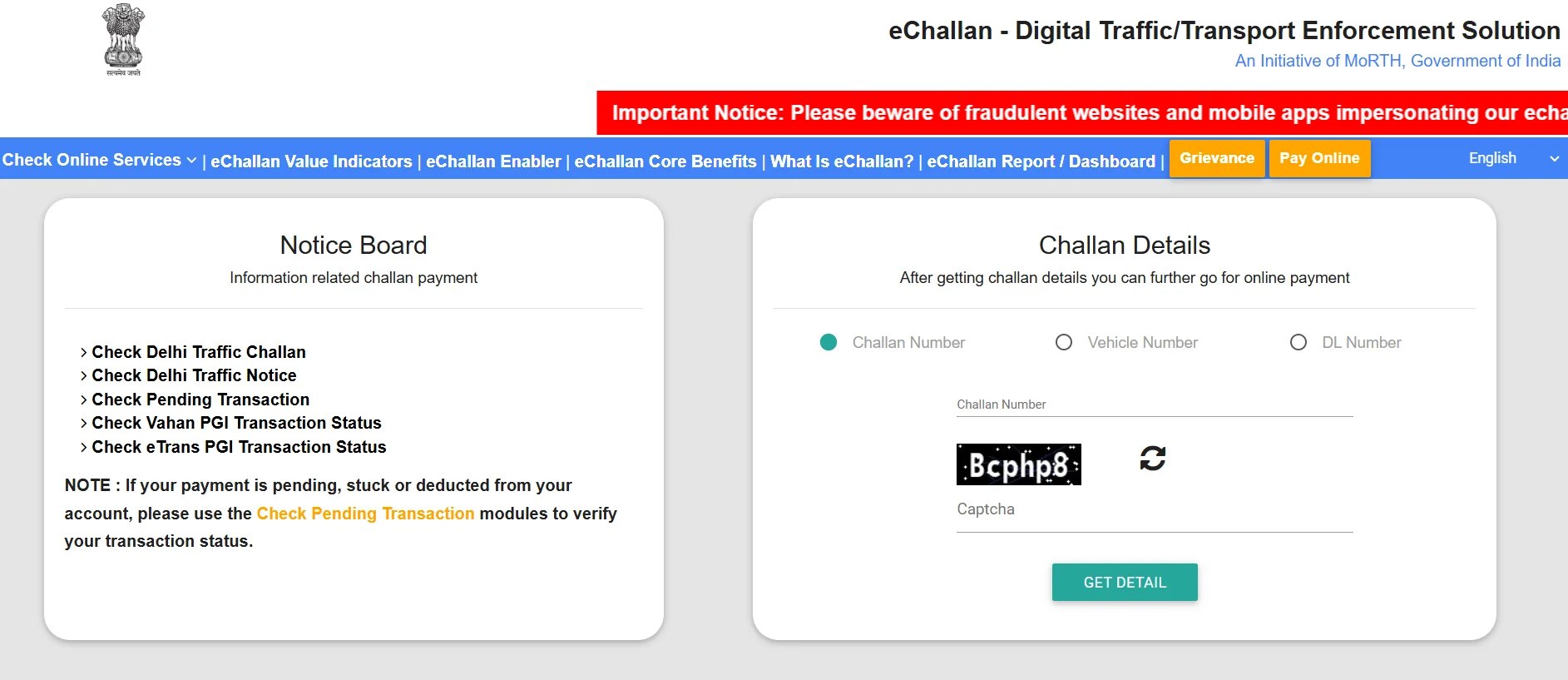Open eChallan Value Indicators
This screenshot has height=680, width=1568.
point(312,161)
